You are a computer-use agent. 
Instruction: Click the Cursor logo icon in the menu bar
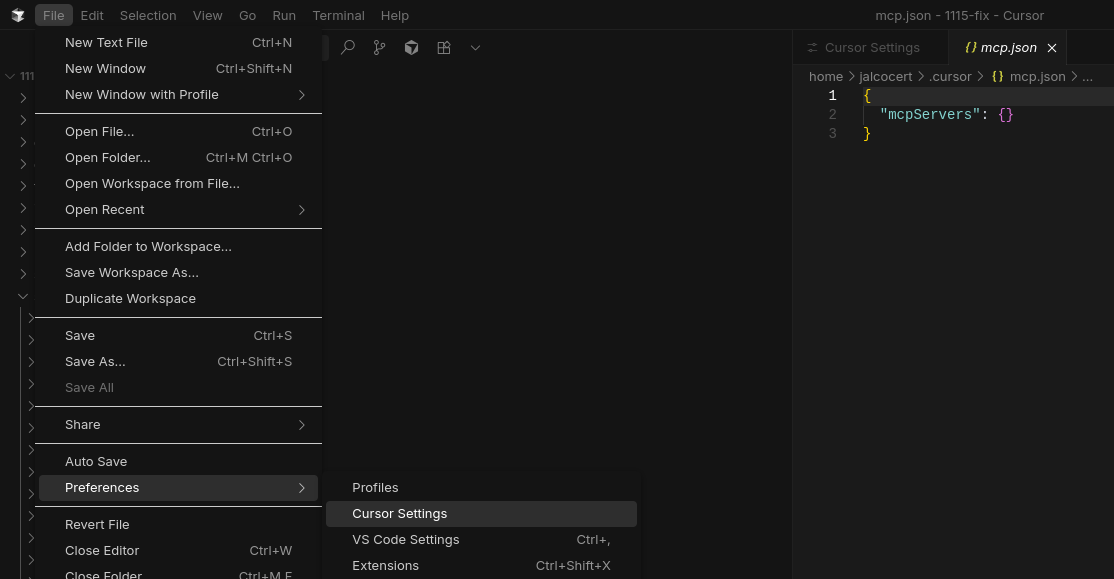[x=18, y=15]
